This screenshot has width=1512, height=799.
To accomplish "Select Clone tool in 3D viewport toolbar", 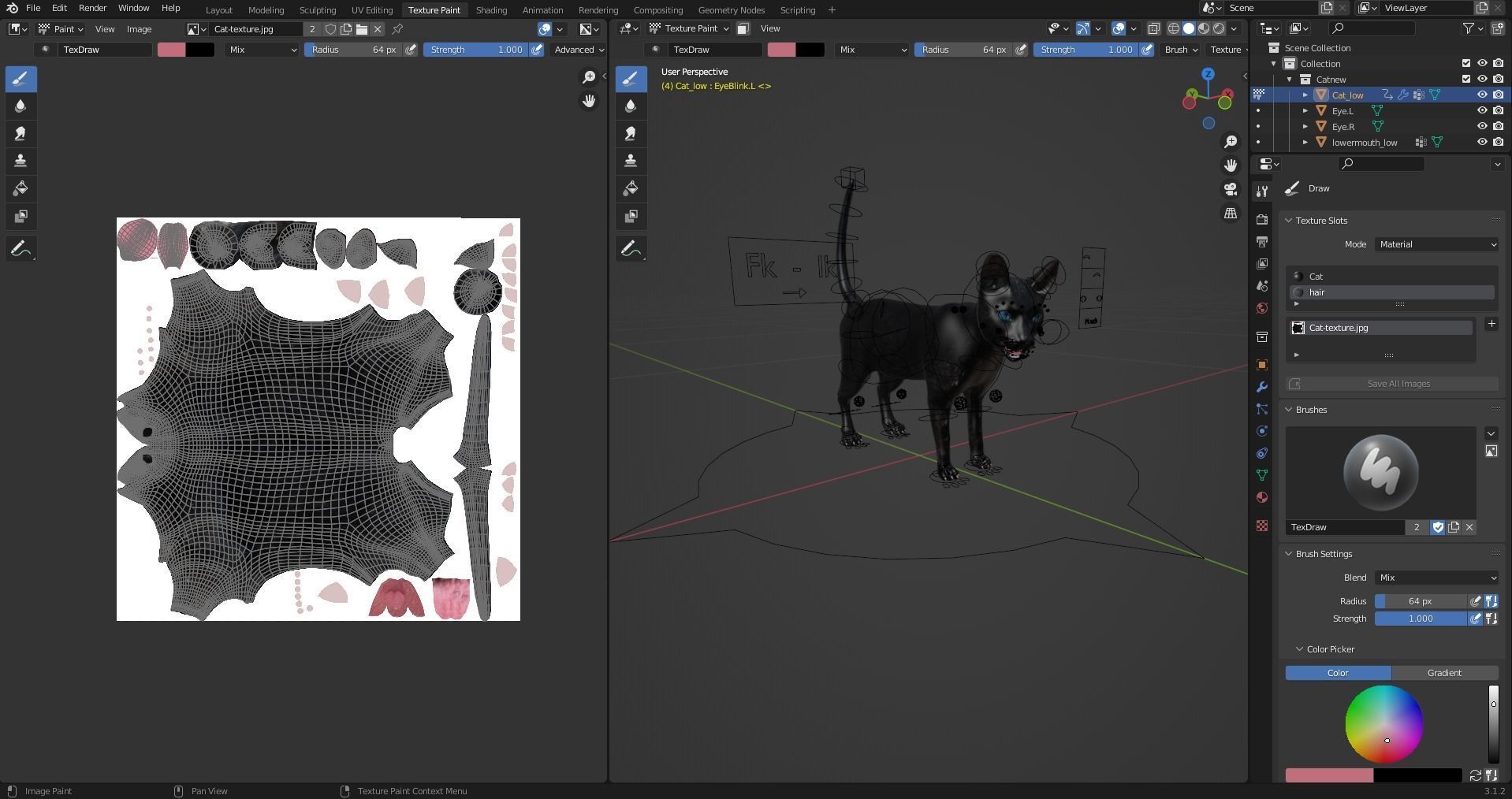I will tap(631, 161).
